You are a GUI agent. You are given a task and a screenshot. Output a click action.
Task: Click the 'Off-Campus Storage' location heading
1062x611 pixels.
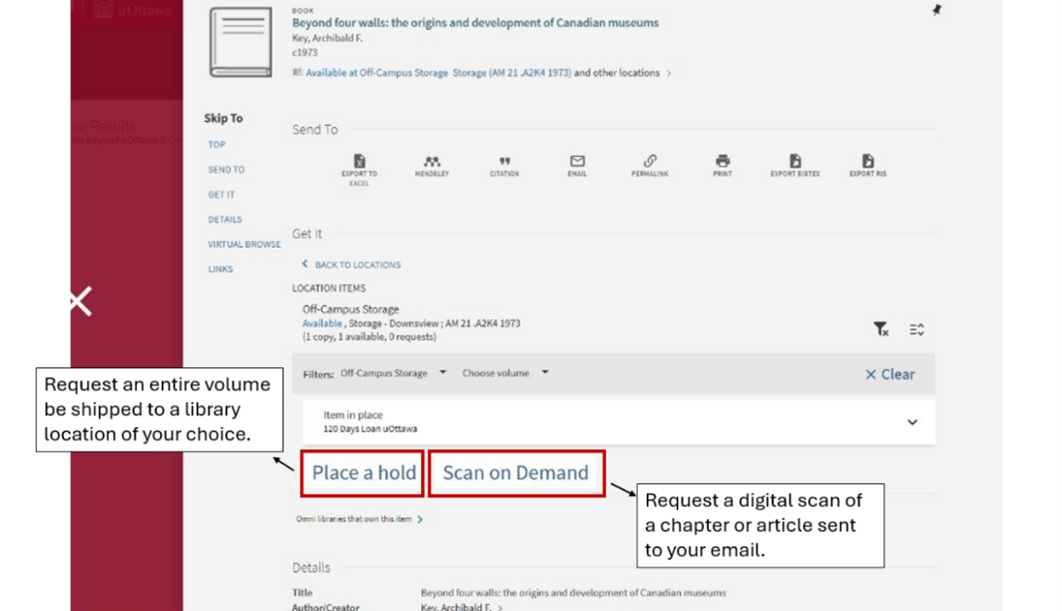(x=350, y=309)
